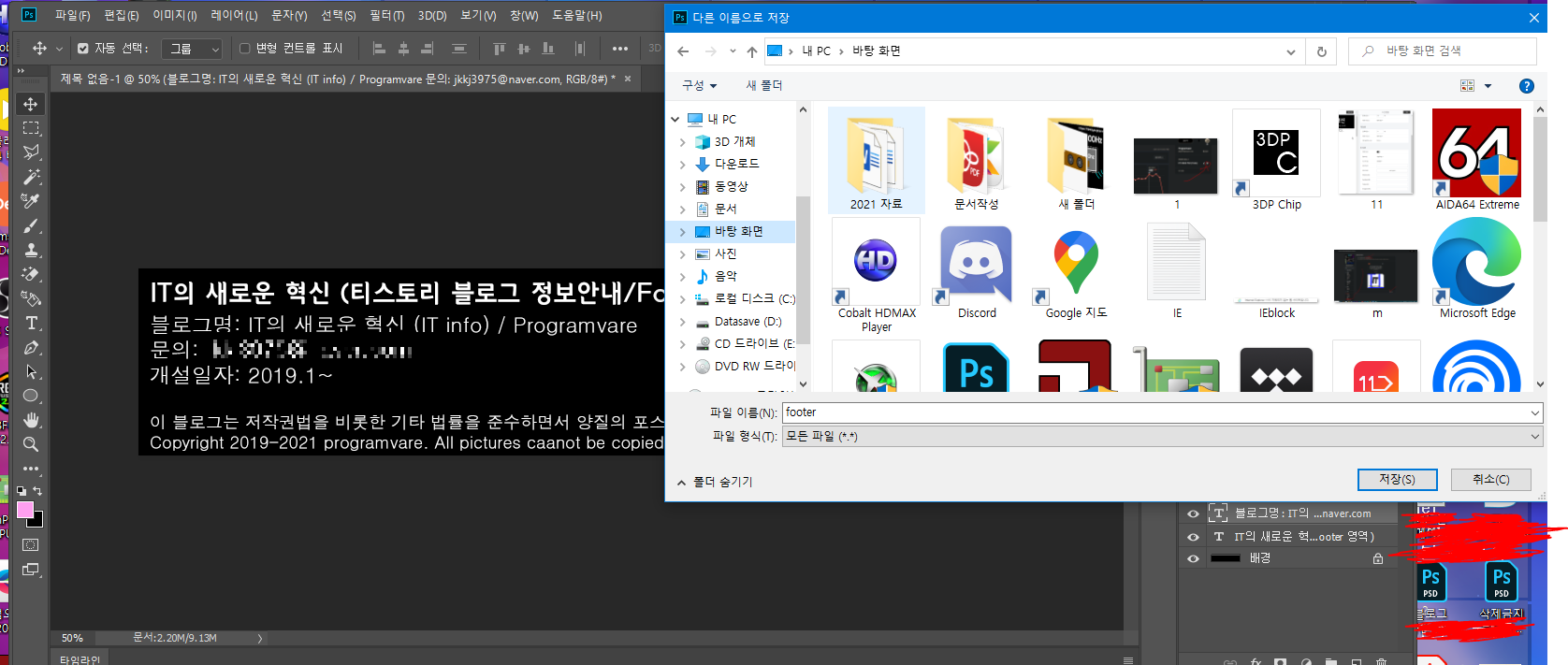Select the Paint Bucket tool
This screenshot has width=1568, height=665.
[x=31, y=298]
